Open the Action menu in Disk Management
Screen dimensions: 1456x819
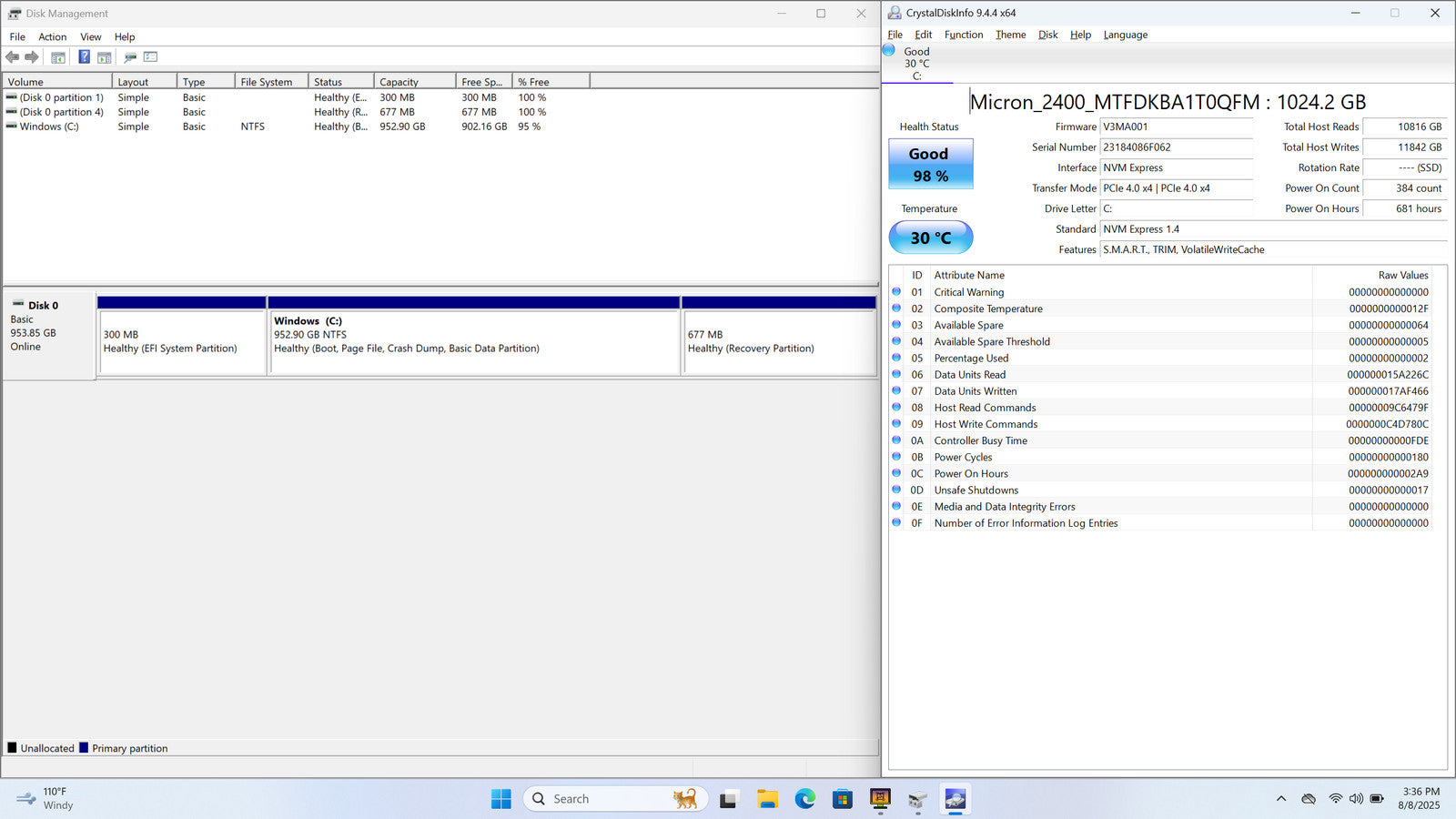click(52, 37)
